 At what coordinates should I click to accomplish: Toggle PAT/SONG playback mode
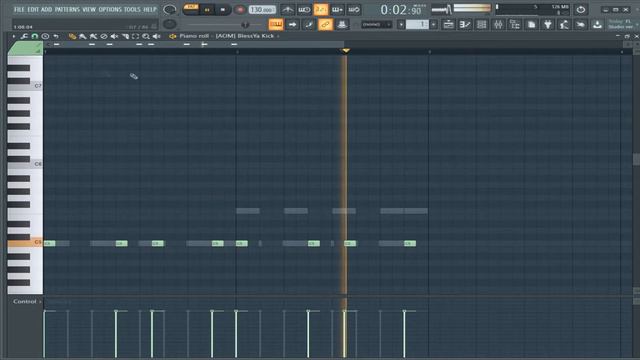pos(191,9)
